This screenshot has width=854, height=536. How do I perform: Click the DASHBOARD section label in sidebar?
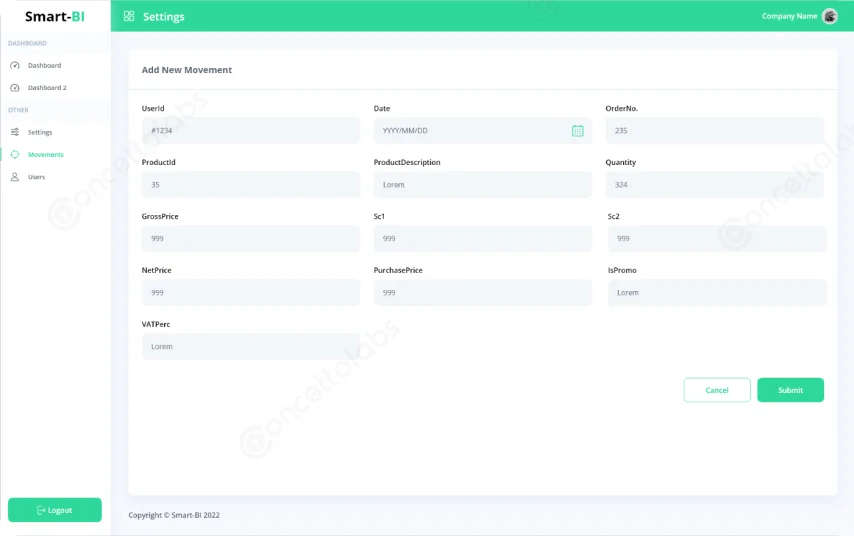click(x=27, y=43)
